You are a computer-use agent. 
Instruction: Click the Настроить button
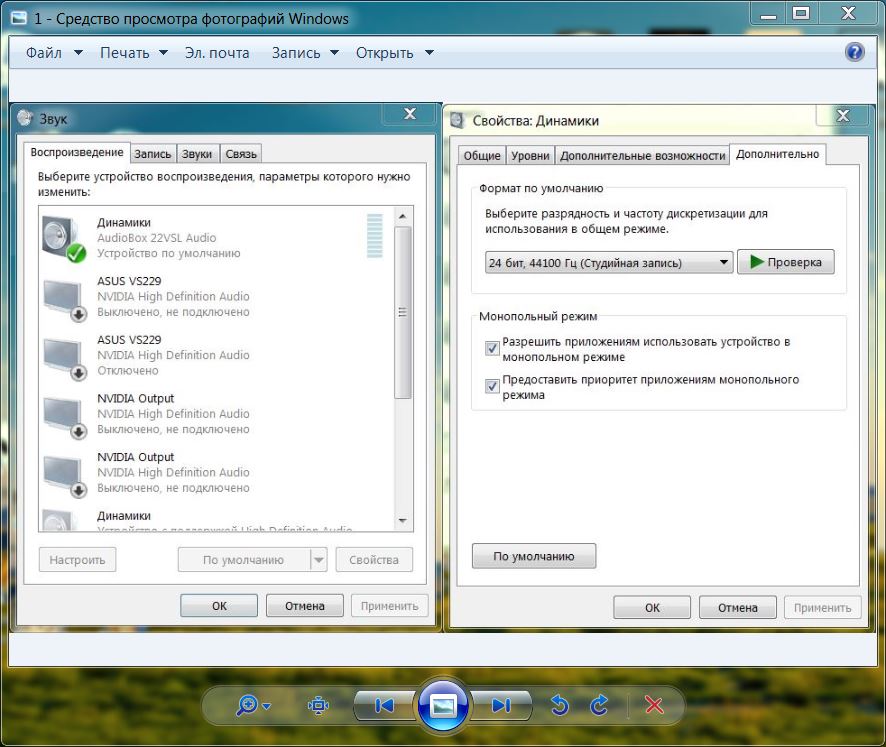77,559
